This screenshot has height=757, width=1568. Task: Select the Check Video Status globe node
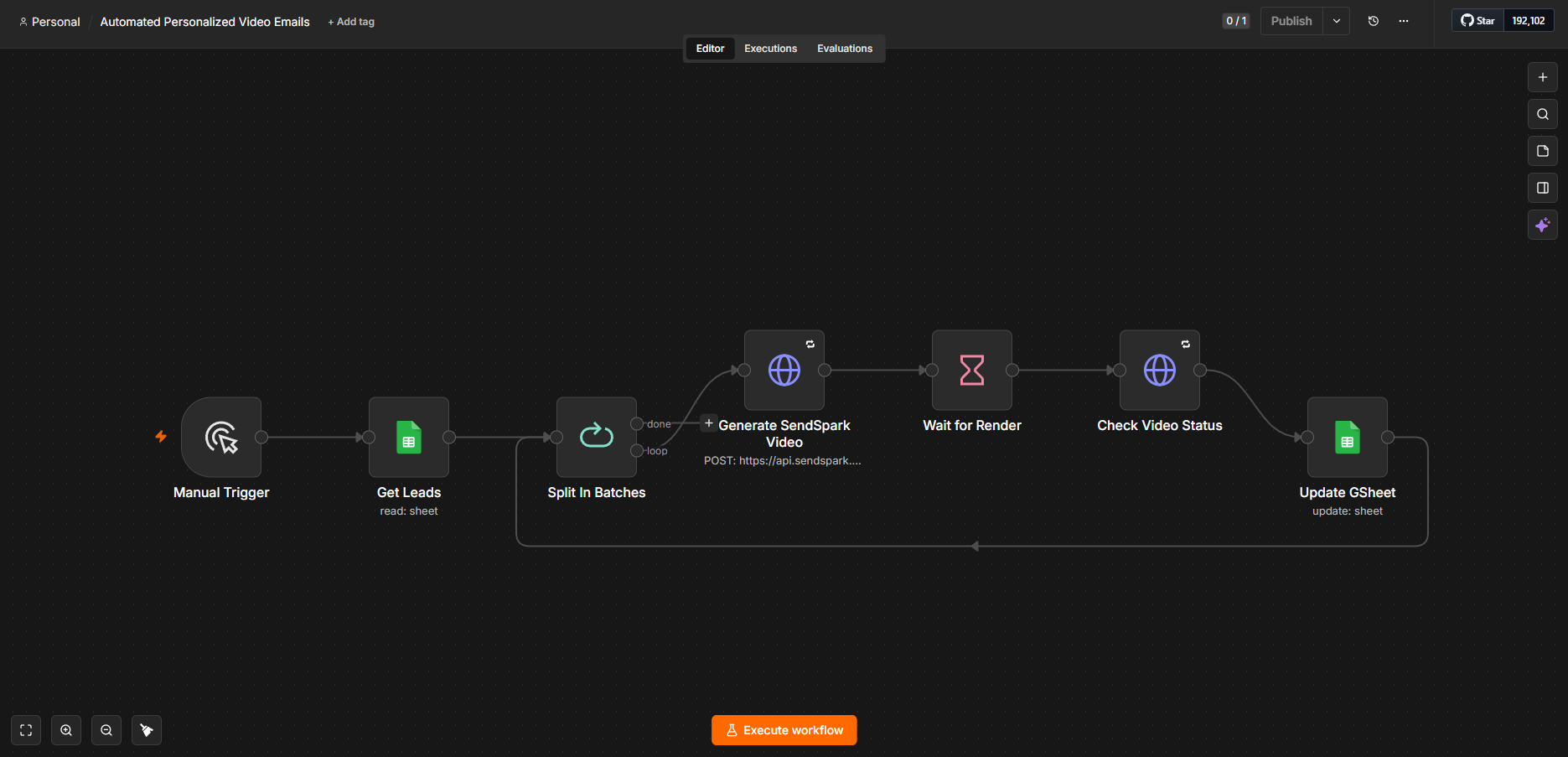(1160, 370)
